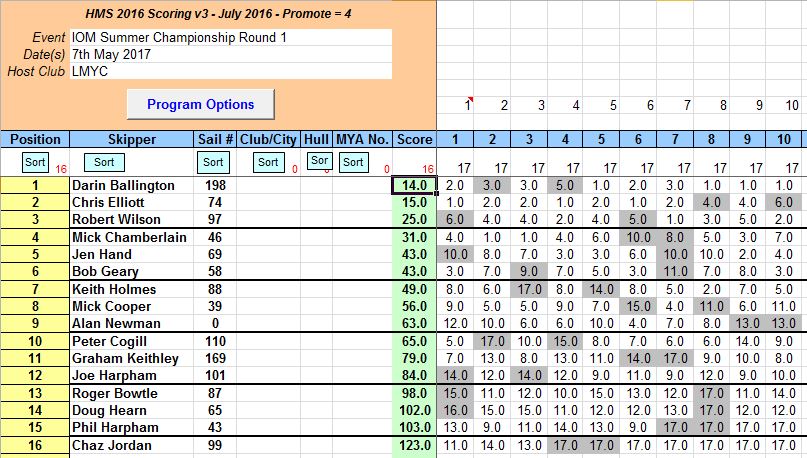Sort the list by Skipper name
807x458 pixels.
click(104, 162)
